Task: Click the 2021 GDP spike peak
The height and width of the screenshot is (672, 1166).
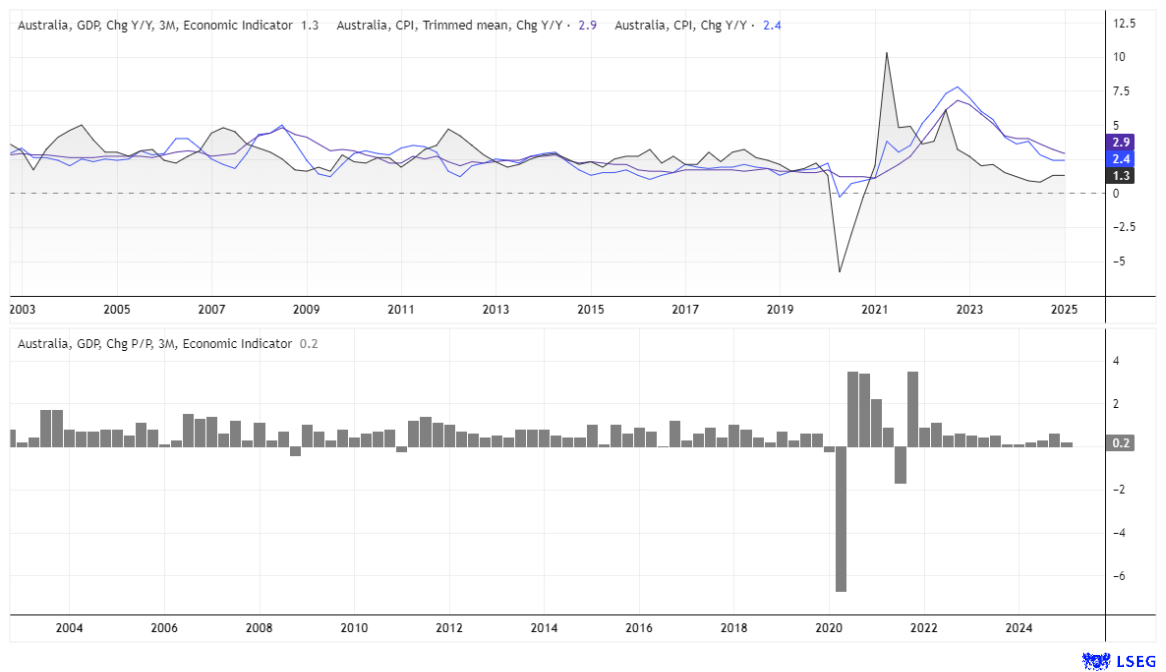Action: point(886,52)
